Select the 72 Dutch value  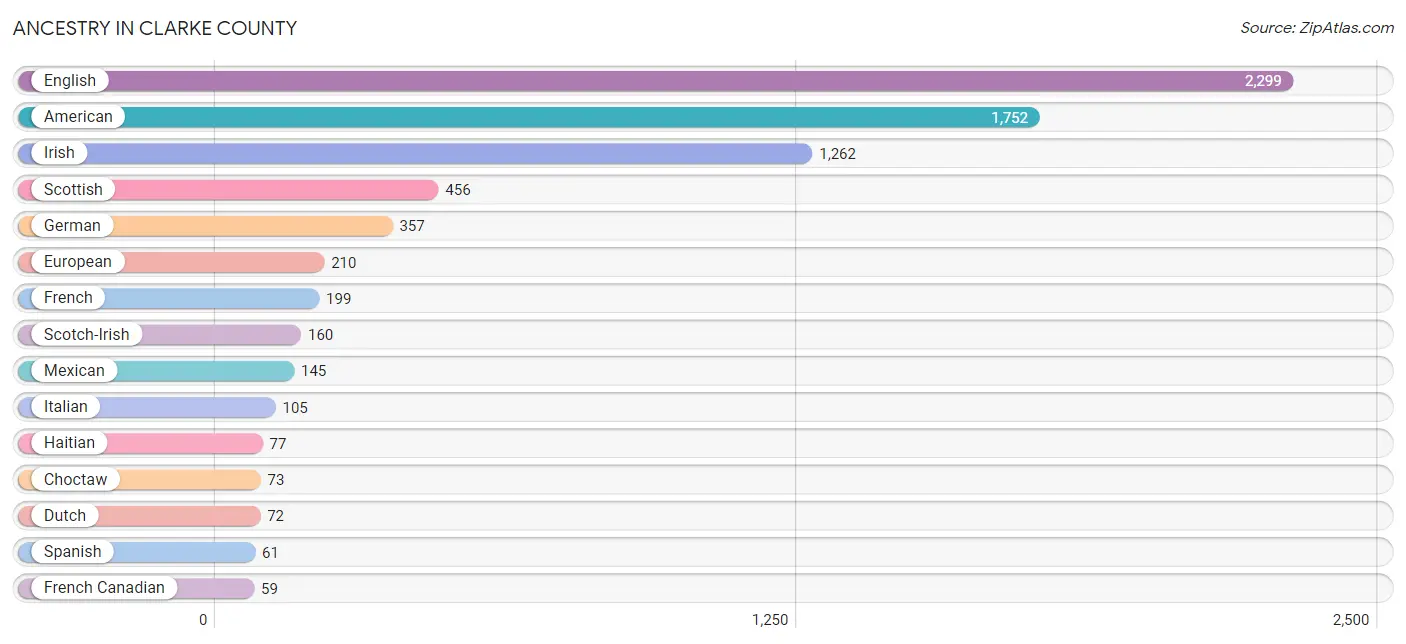pos(276,516)
